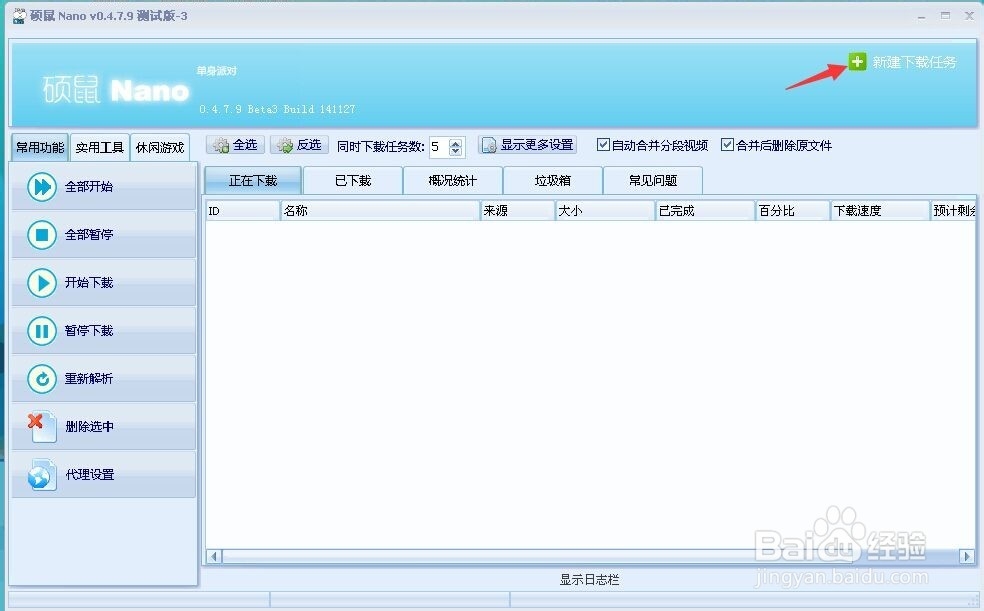Click the 全部暂停 stop-all icon

coord(42,235)
